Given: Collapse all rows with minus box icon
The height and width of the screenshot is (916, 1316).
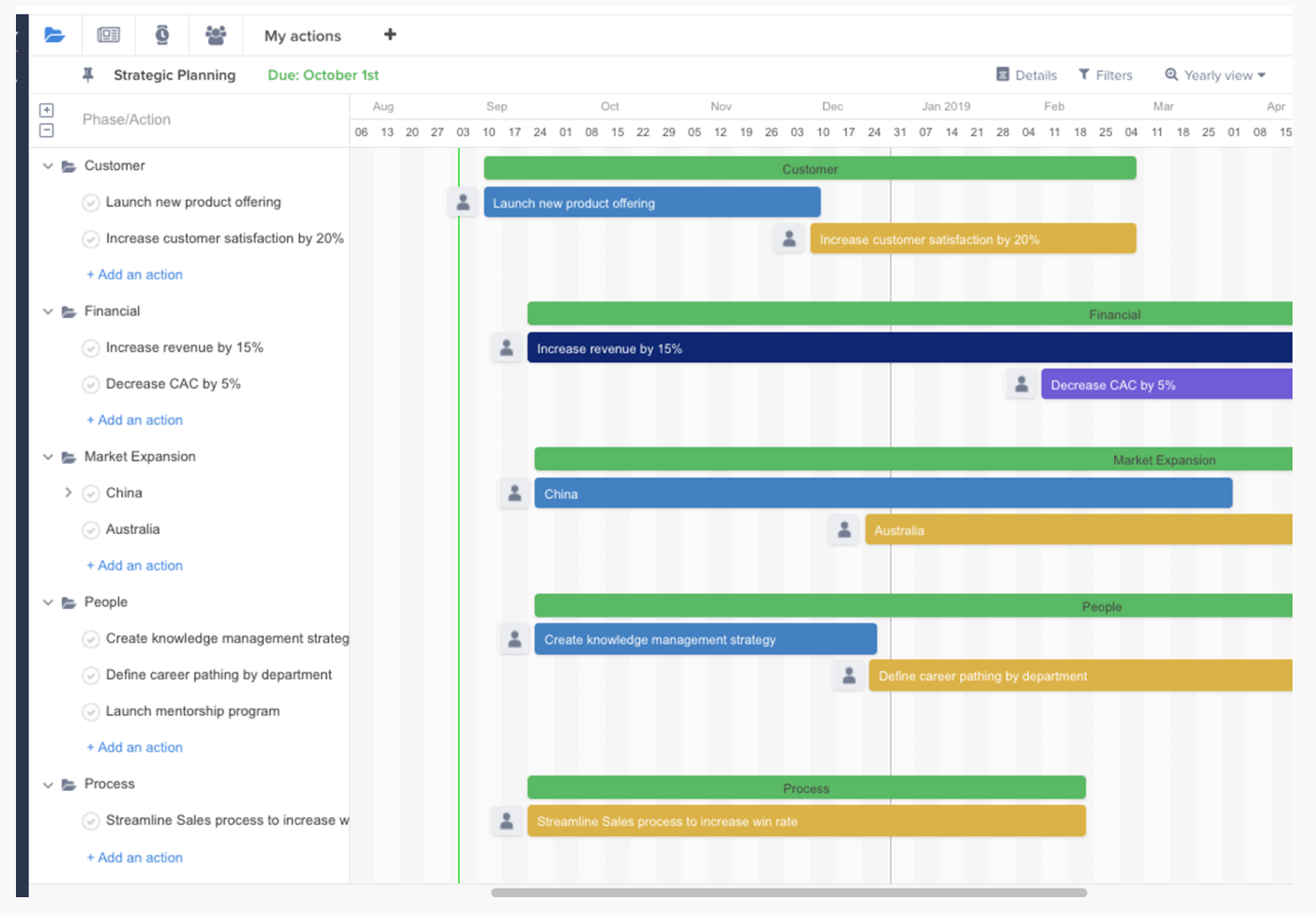Looking at the screenshot, I should point(46,130).
